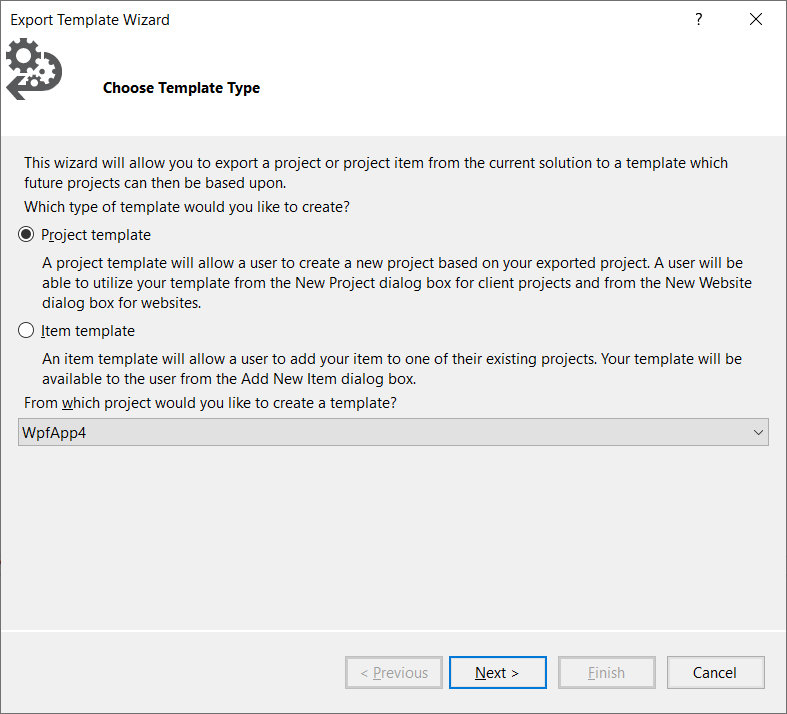The image size is (787, 714).
Task: Select the Item template radio button
Action: click(26, 331)
